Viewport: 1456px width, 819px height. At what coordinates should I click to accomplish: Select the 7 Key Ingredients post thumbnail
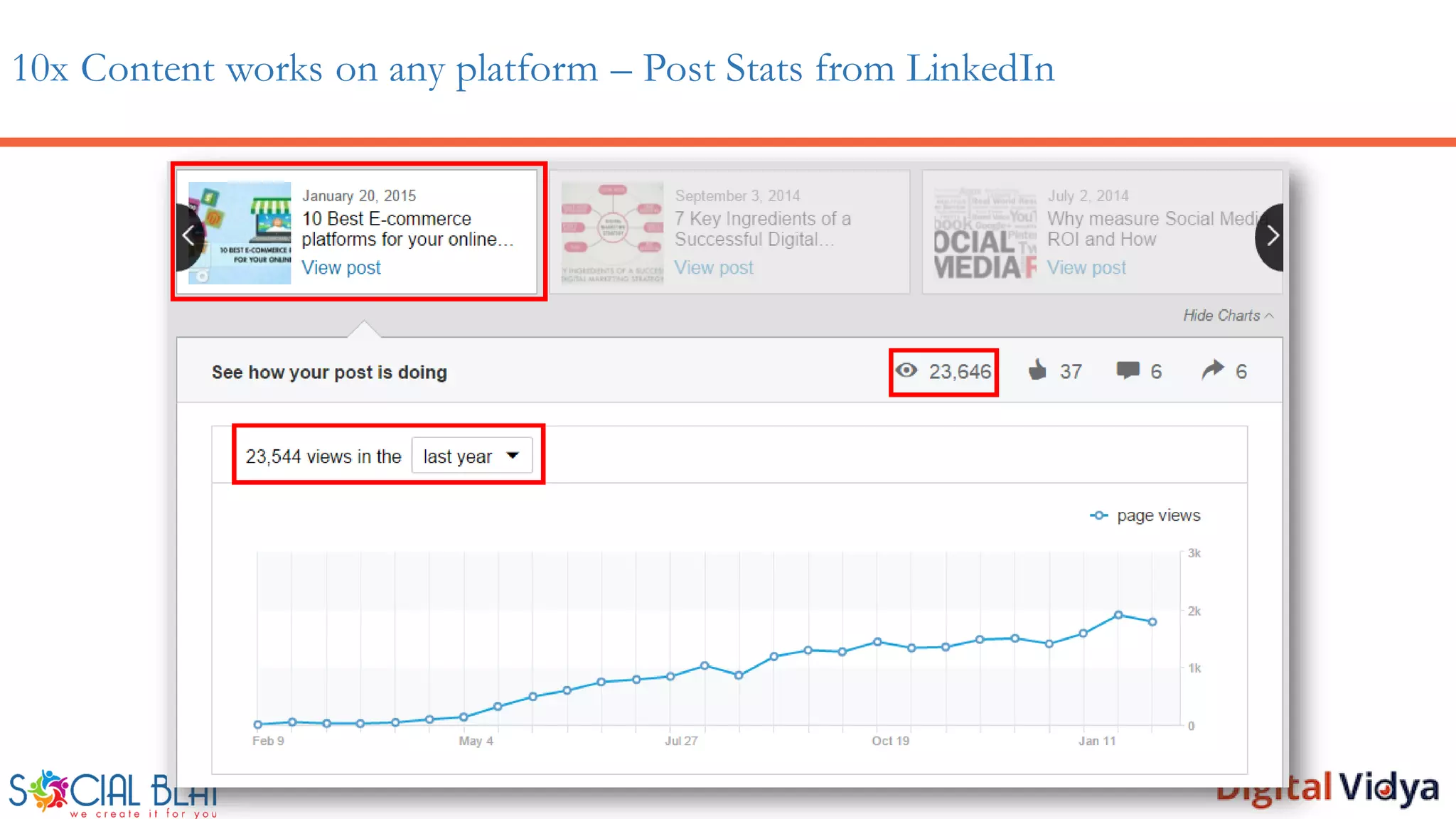tap(612, 233)
